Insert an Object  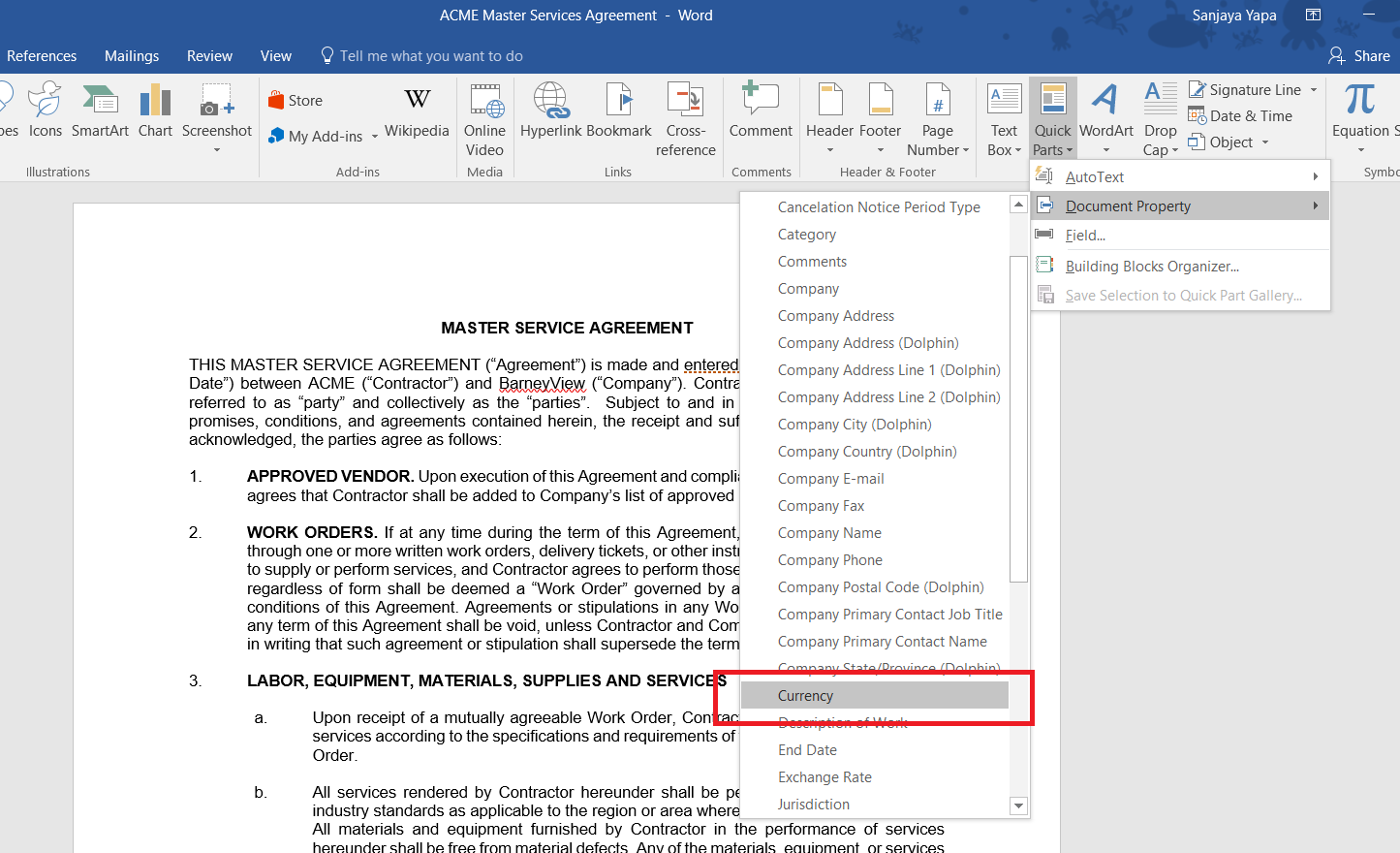pos(1221,142)
